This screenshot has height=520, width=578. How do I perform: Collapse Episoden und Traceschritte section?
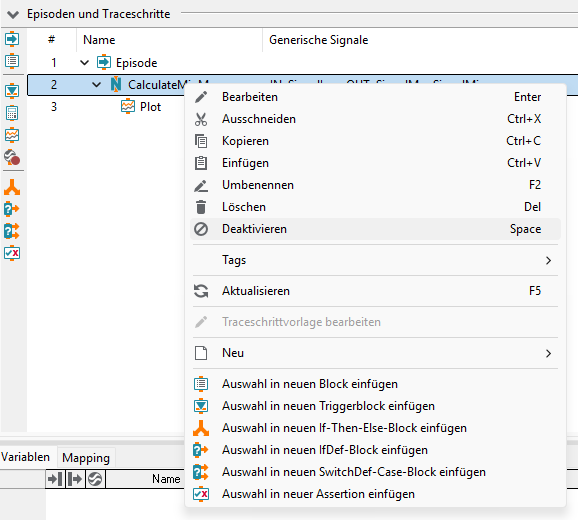point(13,14)
